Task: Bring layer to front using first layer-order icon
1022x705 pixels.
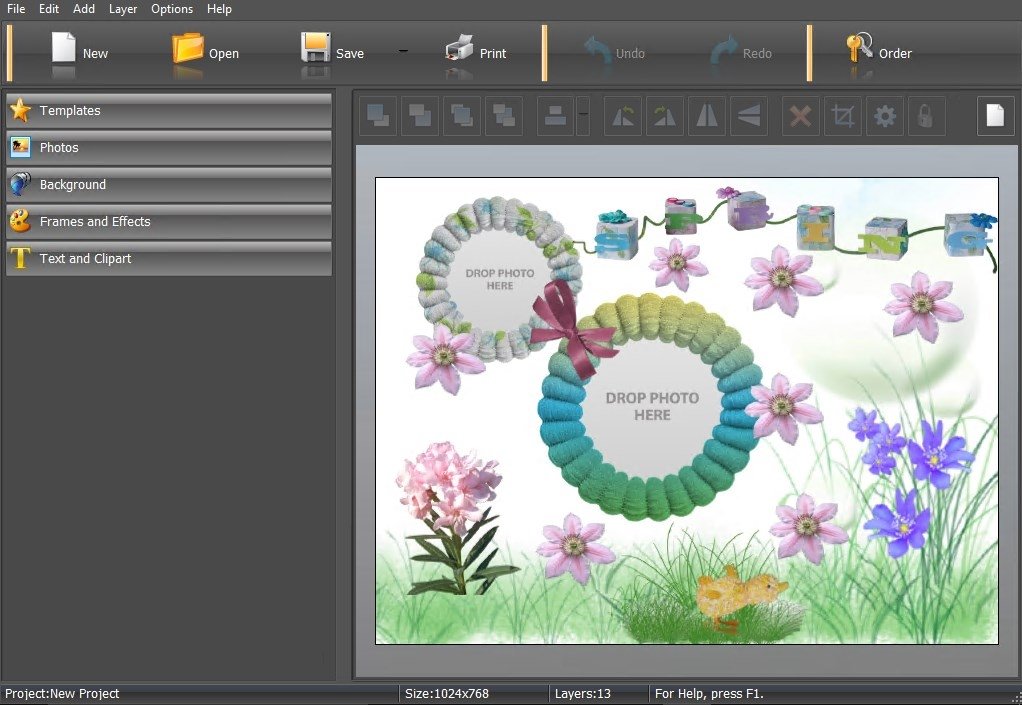Action: (378, 116)
